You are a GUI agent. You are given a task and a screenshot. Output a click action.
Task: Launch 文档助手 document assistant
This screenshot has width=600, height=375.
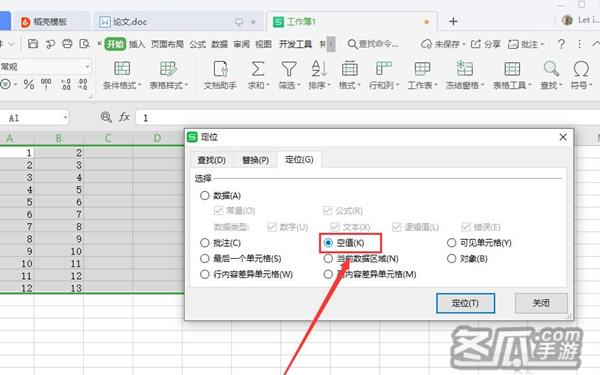coord(220,75)
